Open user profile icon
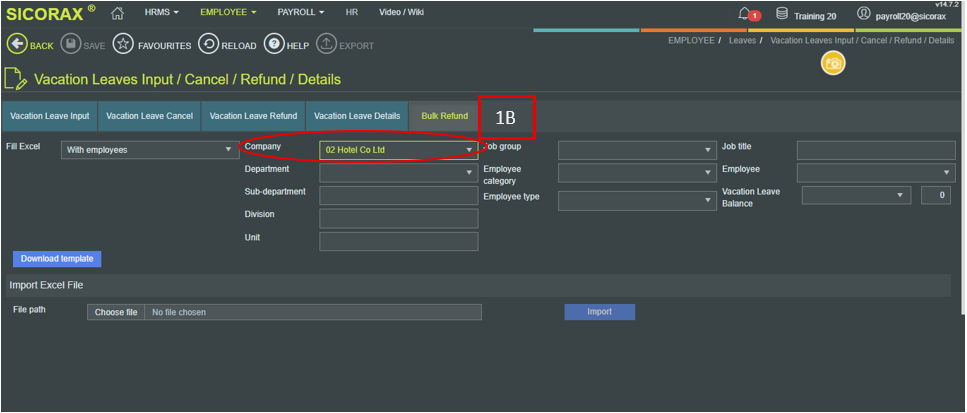 point(863,14)
